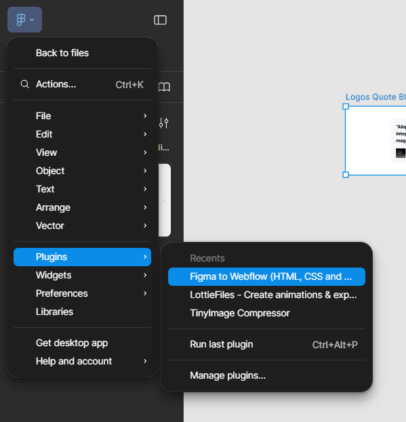Viewport: 406px width, 422px height.
Task: Open the Preferences submenu
Action: click(82, 294)
